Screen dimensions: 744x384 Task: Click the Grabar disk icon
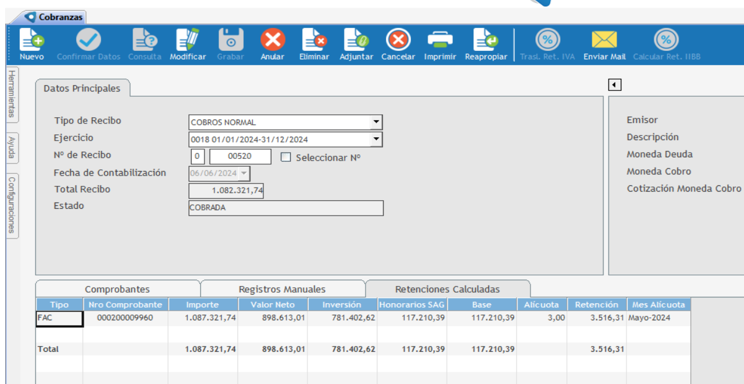click(231, 40)
